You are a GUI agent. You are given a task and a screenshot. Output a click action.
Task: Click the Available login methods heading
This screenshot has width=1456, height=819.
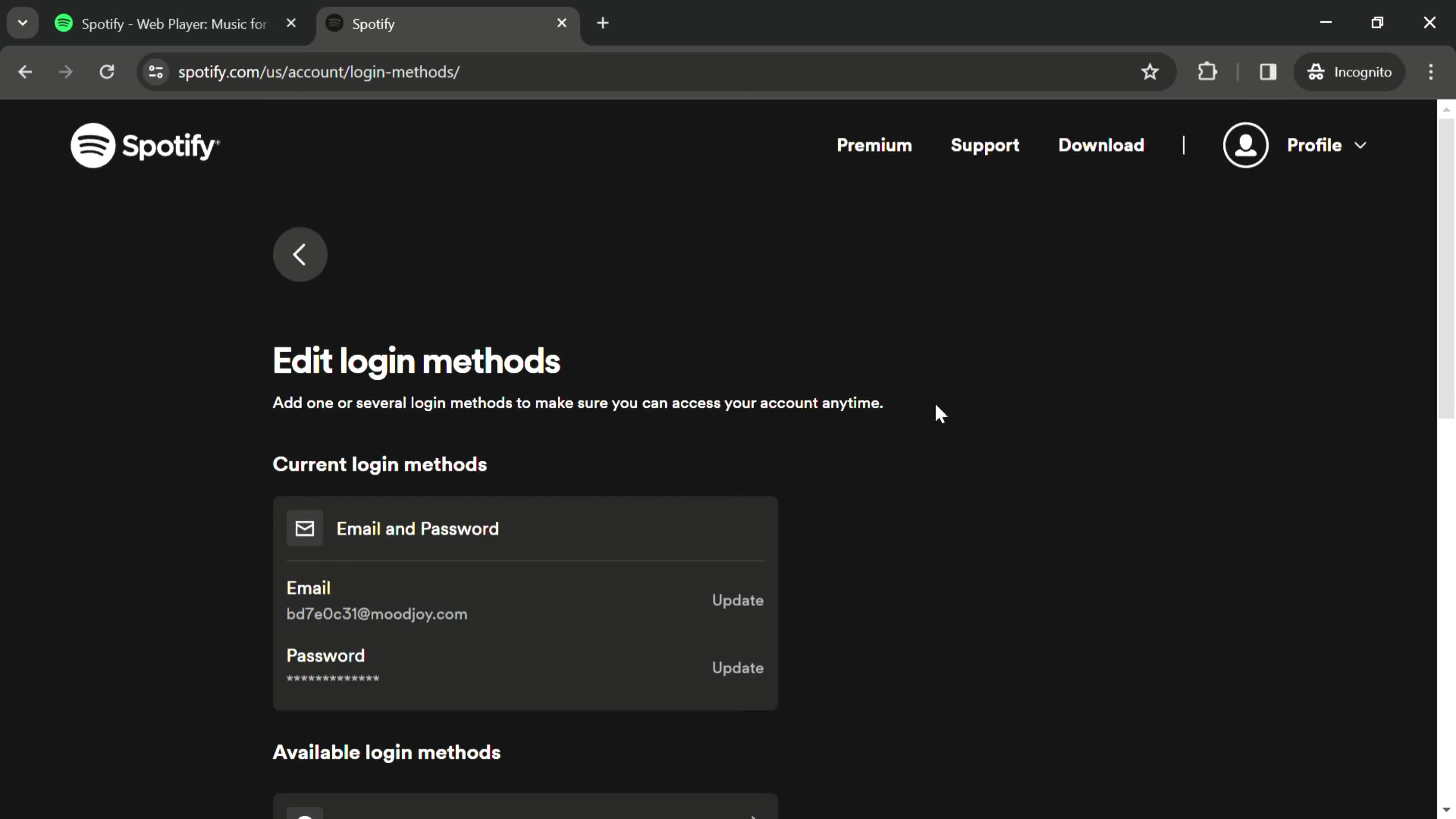pyautogui.click(x=387, y=752)
